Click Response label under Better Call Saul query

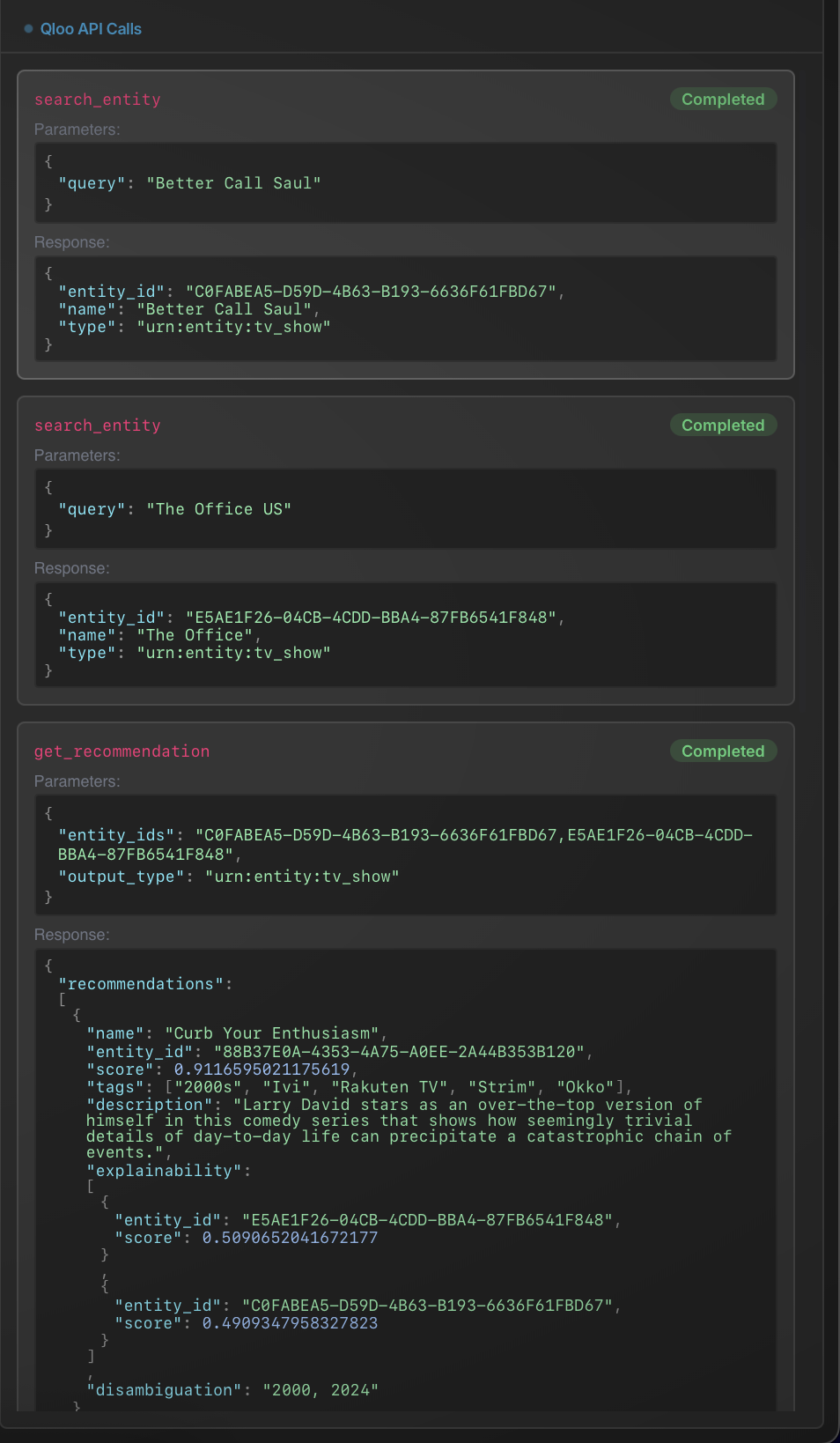72,242
